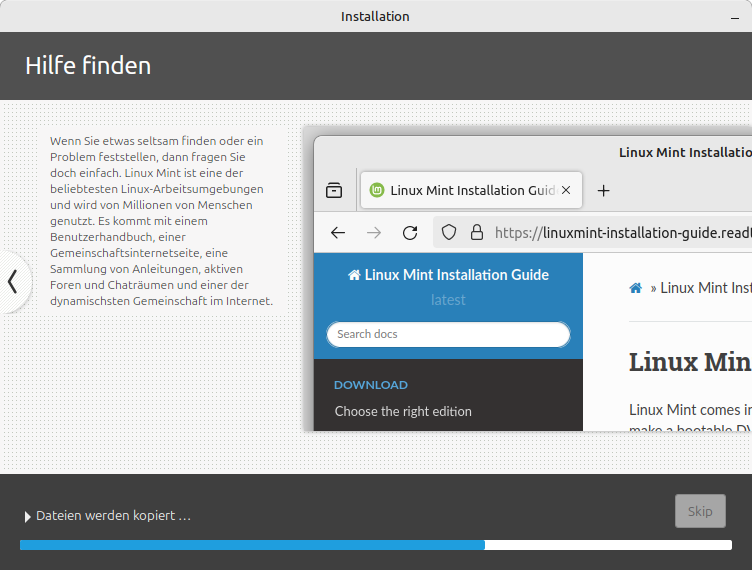This screenshot has width=752, height=570.
Task: Close the Linux Mint Installation Guide tab
Action: point(566,190)
